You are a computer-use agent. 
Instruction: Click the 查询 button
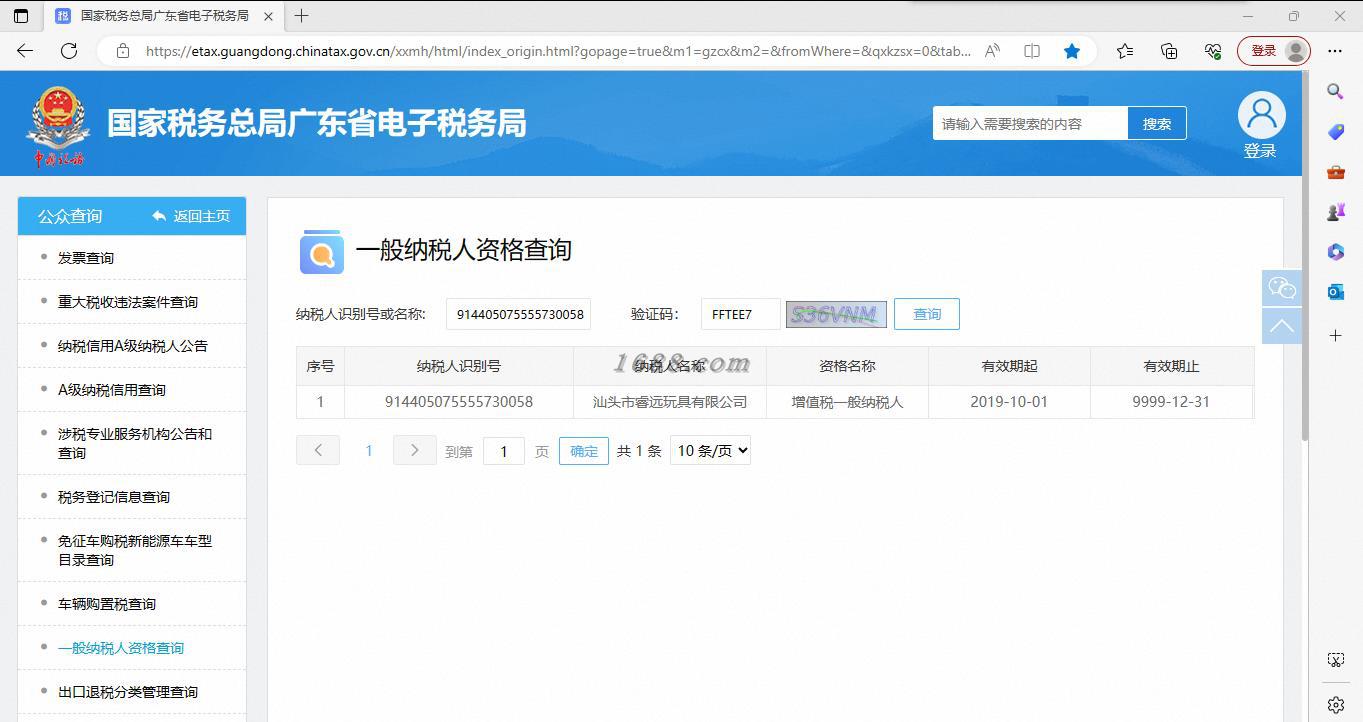pos(927,314)
